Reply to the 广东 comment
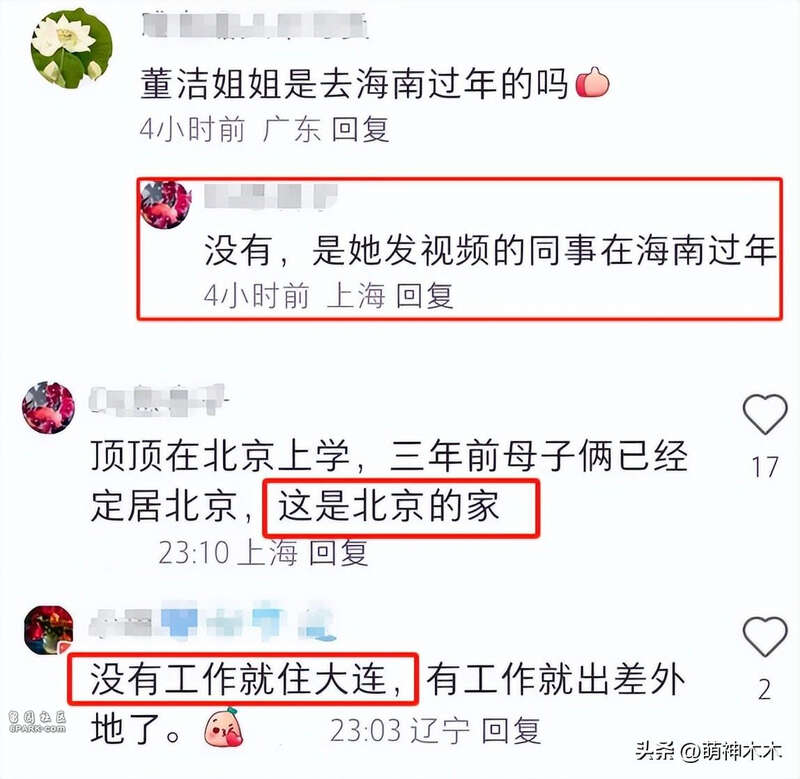 [x=361, y=129]
